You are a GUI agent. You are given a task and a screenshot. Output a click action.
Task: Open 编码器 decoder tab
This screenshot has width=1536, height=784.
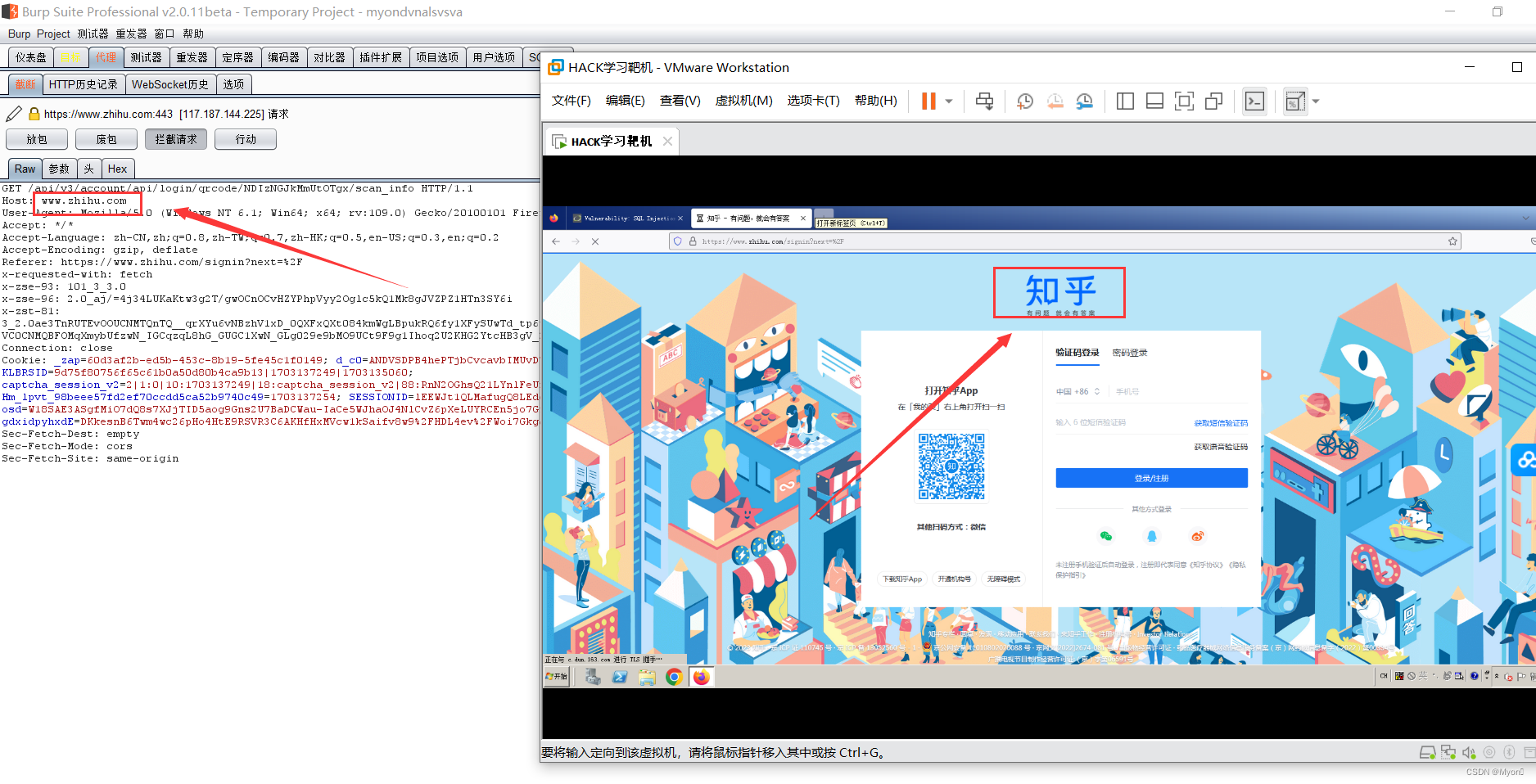283,57
